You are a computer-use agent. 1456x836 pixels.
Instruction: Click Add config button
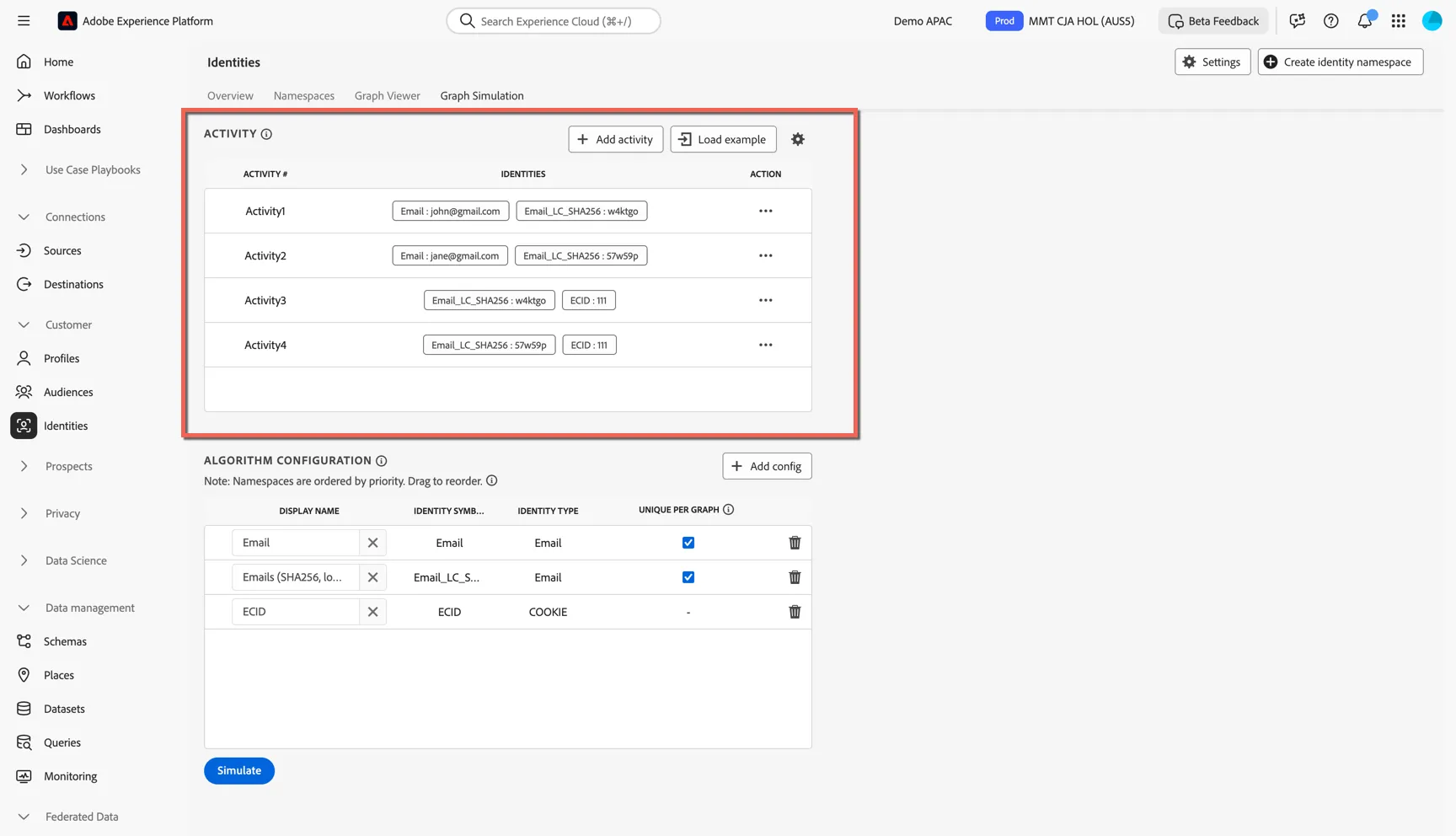tap(767, 466)
